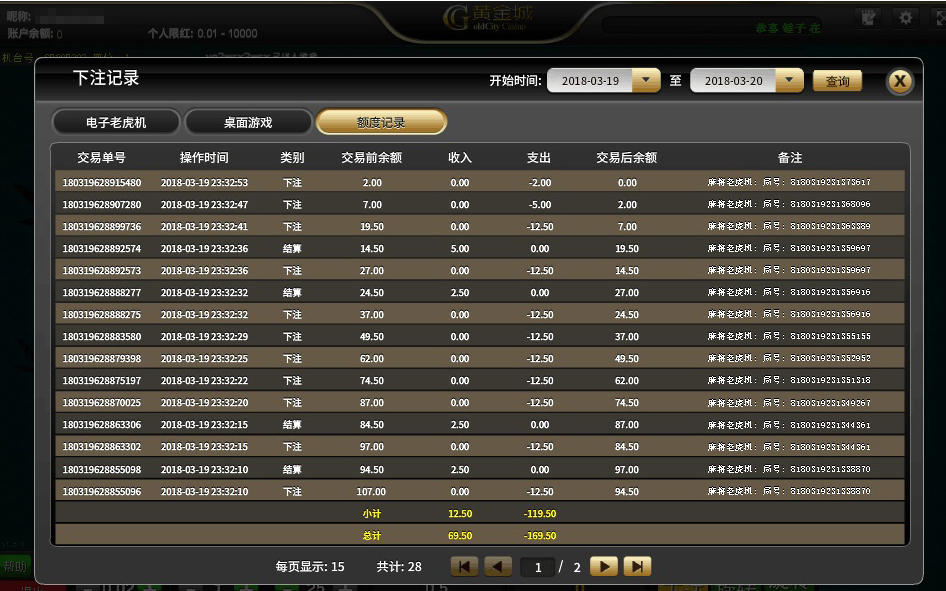Select the 额度记录 tab
946x591 pixels.
[x=381, y=122]
